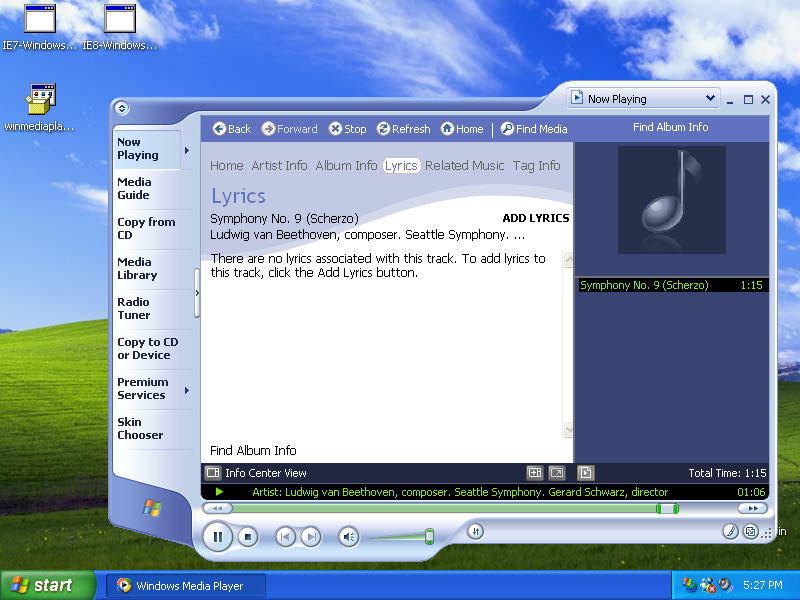Toggle shuffle button near volume
The width and height of the screenshot is (800, 600).
(476, 532)
